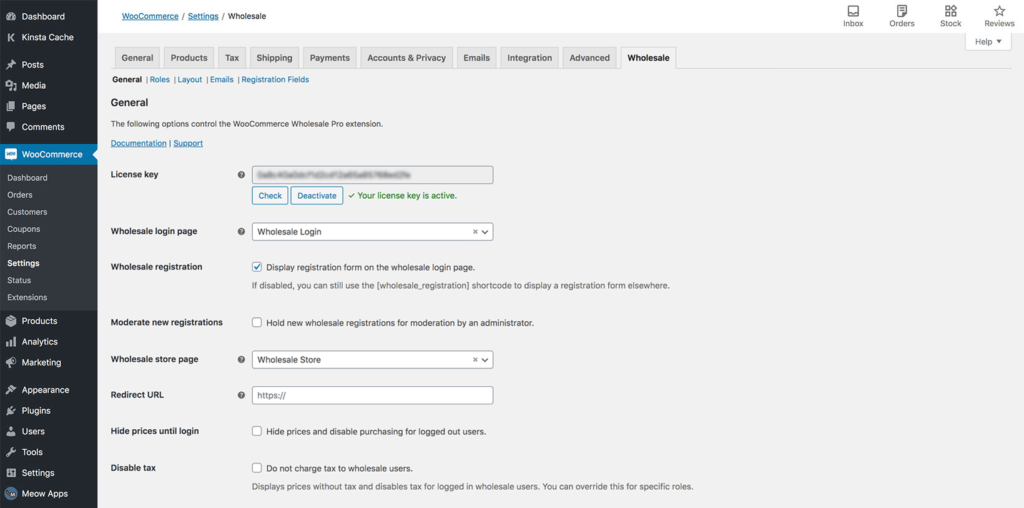Click help icon beside Wholesale store page

(x=241, y=360)
